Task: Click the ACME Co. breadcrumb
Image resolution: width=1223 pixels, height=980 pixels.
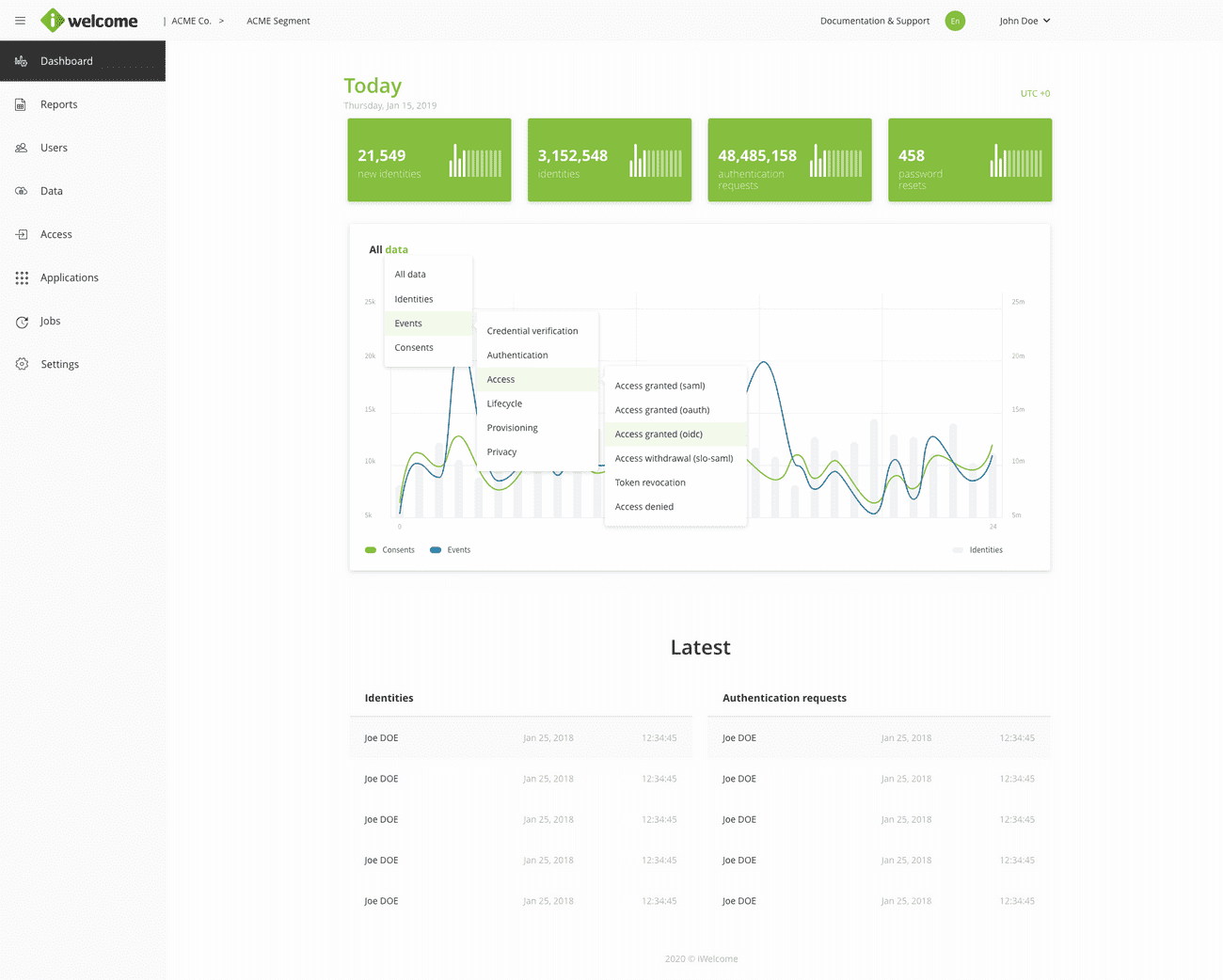Action: (191, 21)
